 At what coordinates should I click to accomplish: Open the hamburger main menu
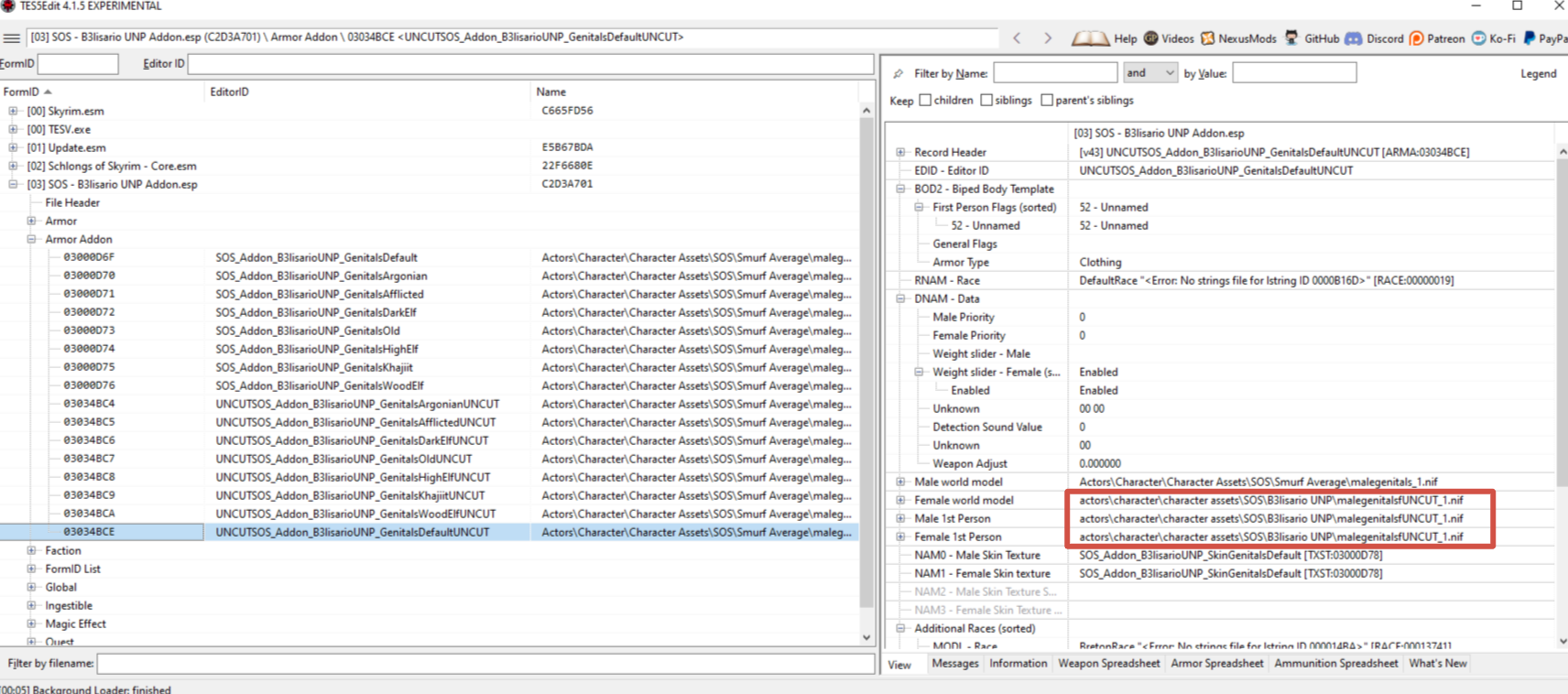tap(12, 38)
